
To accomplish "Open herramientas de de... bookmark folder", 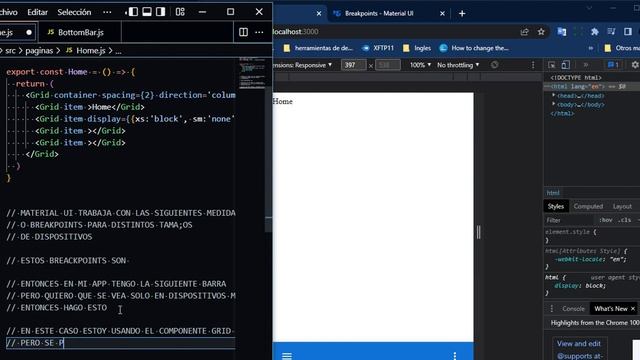I will point(318,48).
